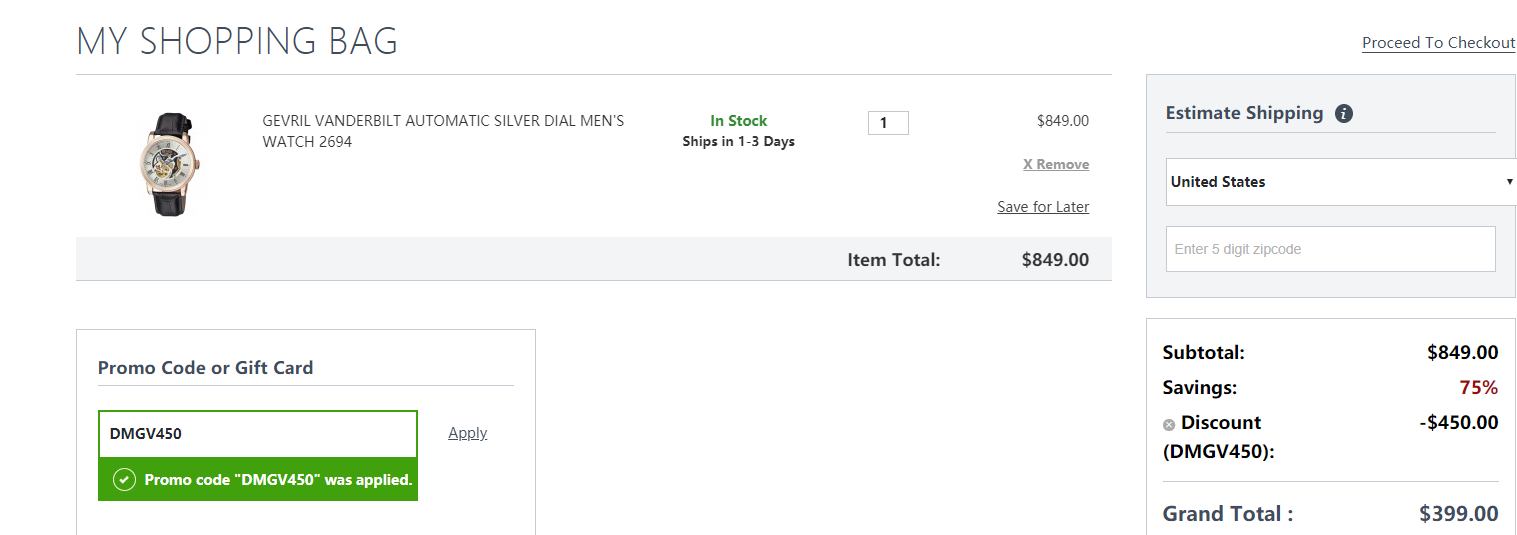1517x535 pixels.
Task: Click the country dropdown arrow
Action: [1509, 182]
